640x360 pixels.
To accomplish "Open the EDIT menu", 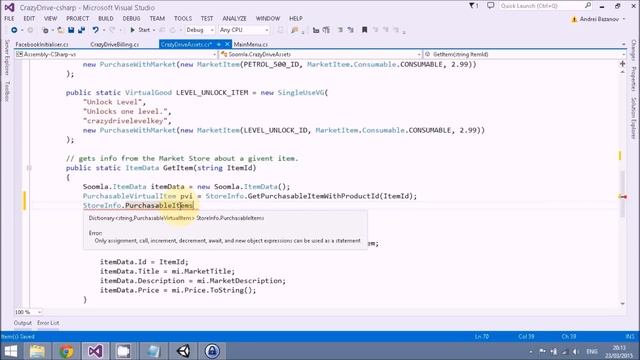I will (29, 19).
